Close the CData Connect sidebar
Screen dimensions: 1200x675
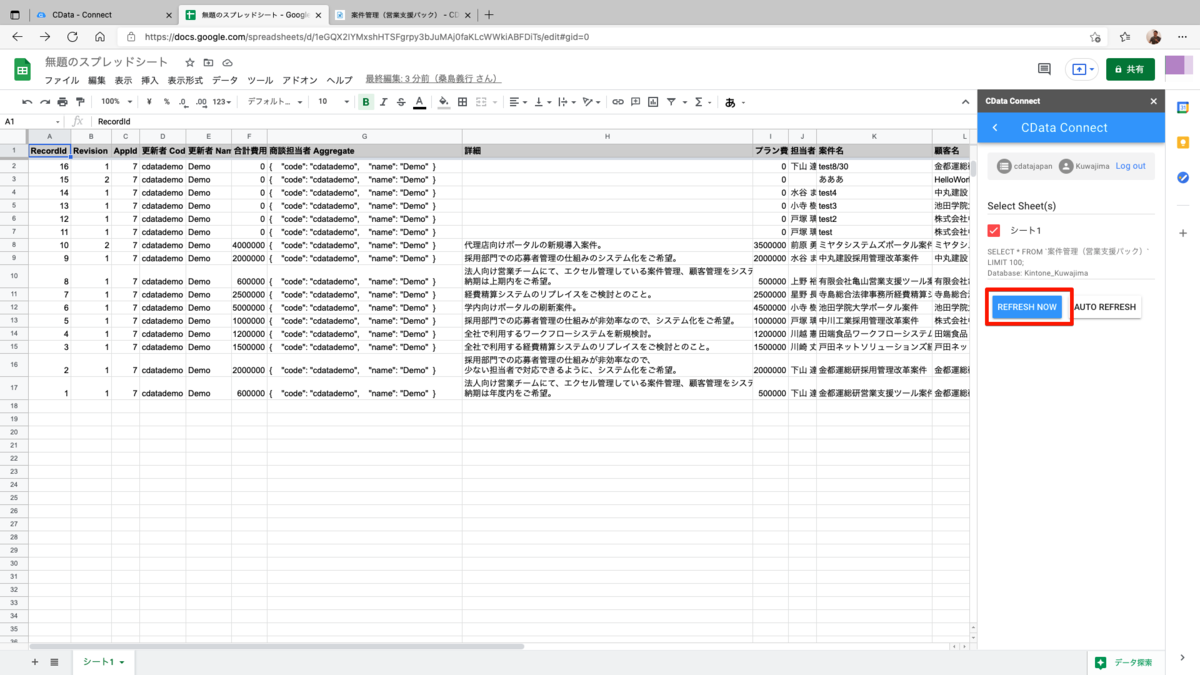(x=1154, y=101)
